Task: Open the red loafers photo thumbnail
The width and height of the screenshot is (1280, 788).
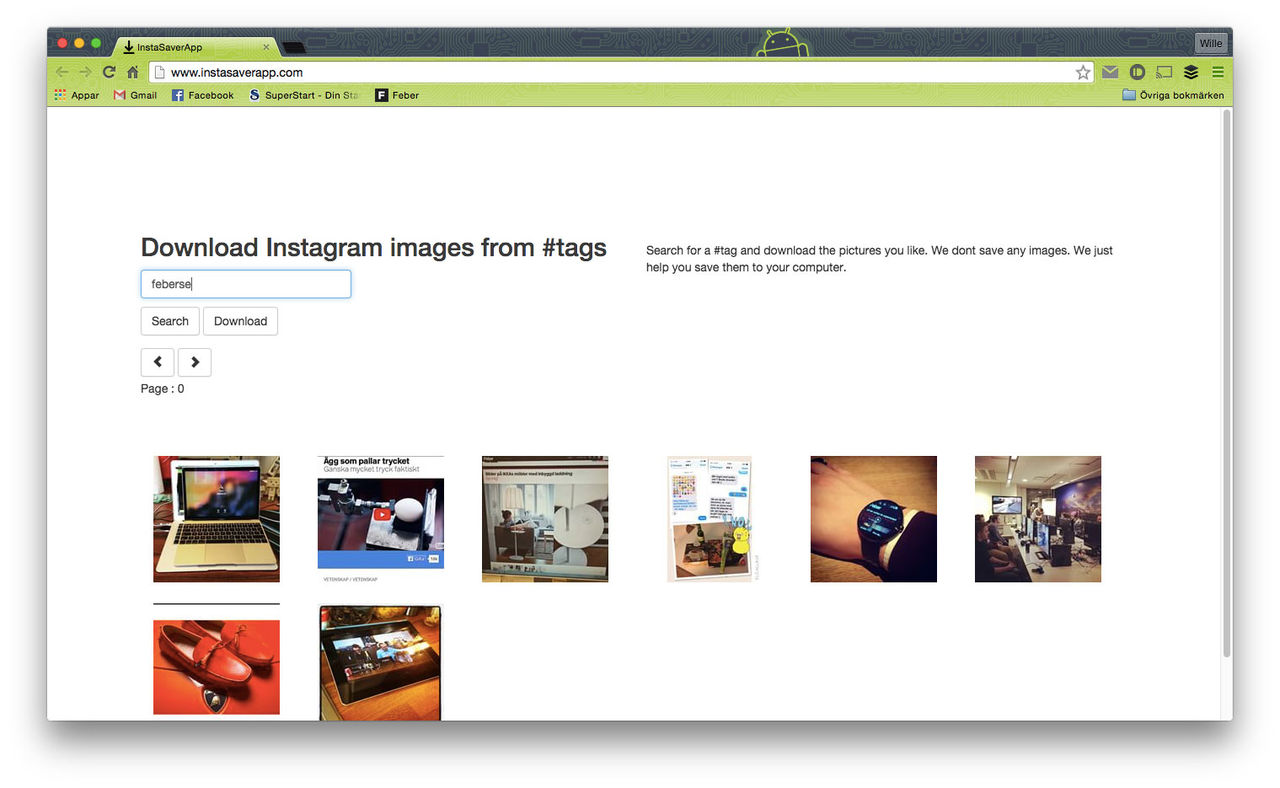Action: click(x=216, y=664)
